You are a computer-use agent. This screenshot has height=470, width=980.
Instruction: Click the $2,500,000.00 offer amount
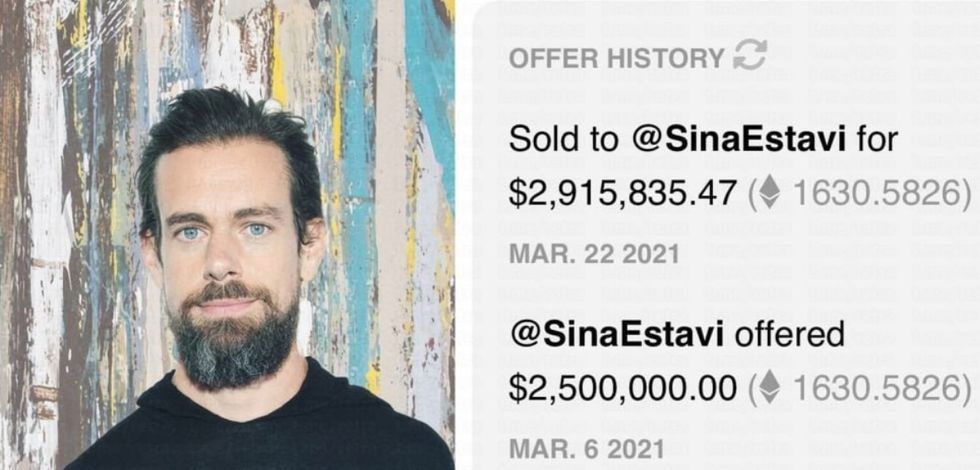(x=622, y=387)
